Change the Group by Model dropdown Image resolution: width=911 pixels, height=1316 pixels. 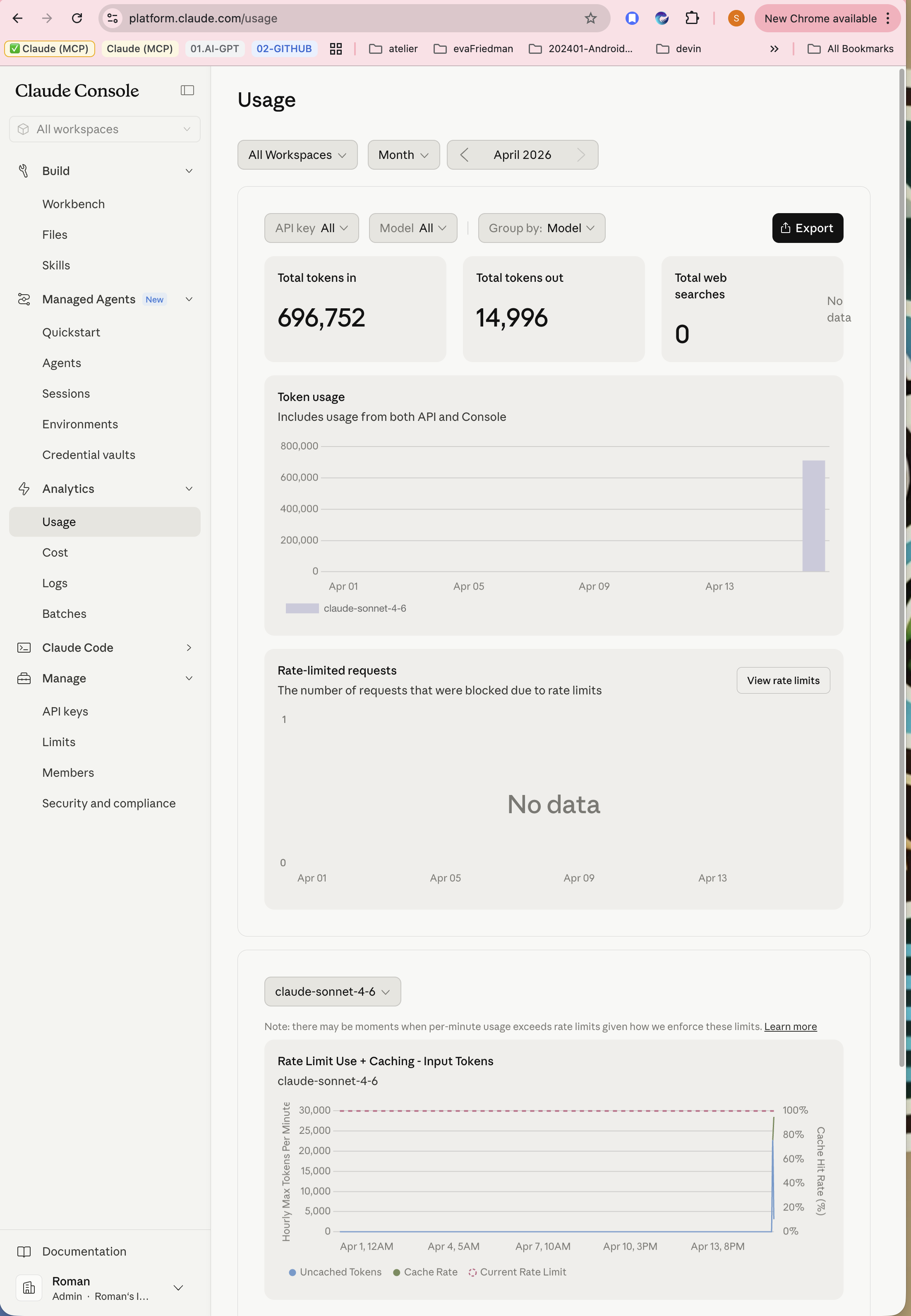click(x=542, y=228)
